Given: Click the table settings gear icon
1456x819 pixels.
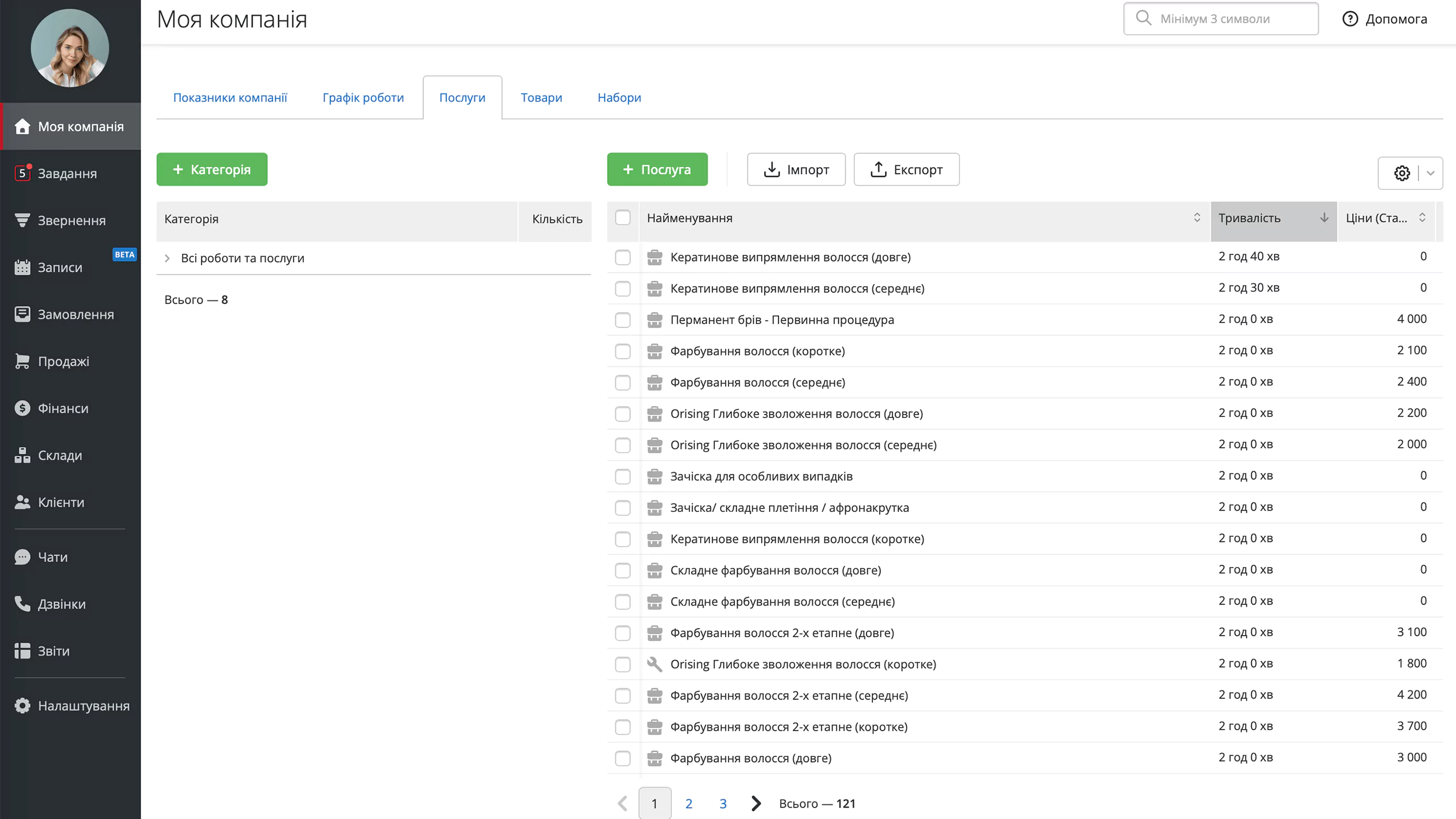Looking at the screenshot, I should click(1401, 173).
